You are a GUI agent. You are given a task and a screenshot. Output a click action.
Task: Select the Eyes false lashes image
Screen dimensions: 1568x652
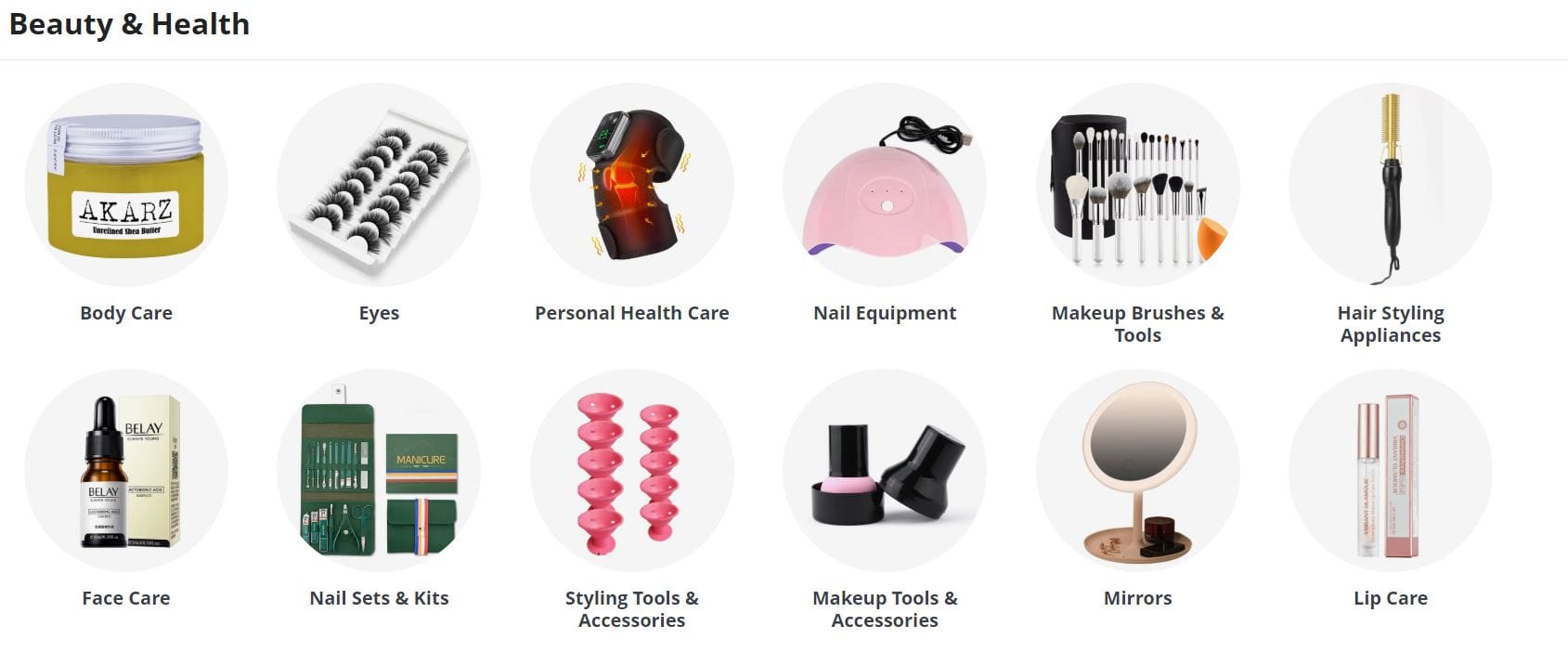coord(379,185)
